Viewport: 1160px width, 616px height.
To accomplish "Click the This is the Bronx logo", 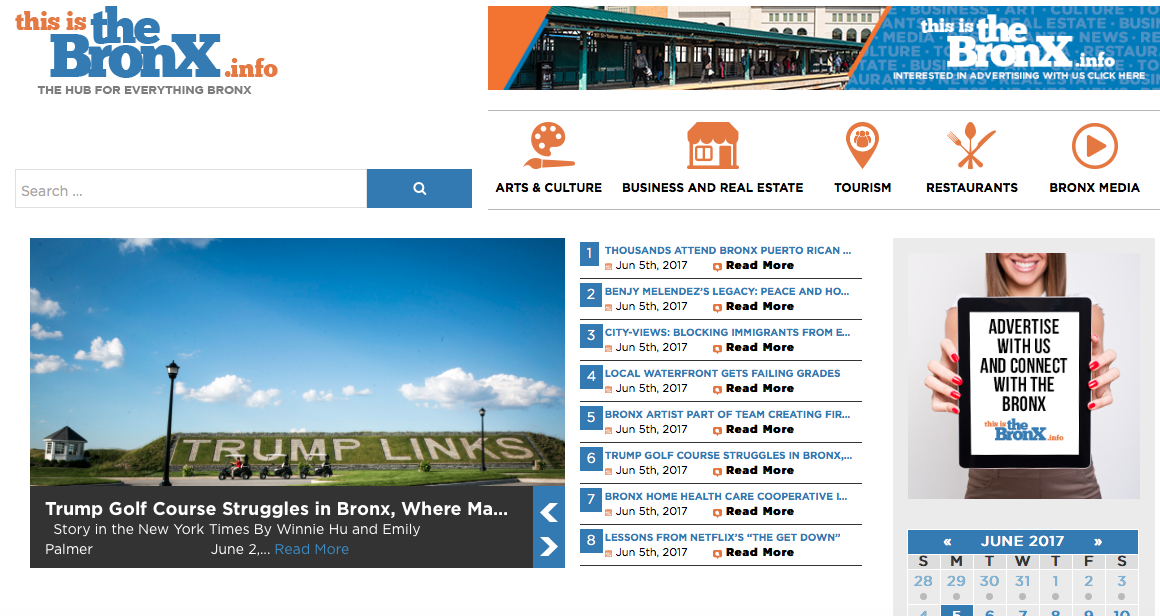I will click(146, 51).
